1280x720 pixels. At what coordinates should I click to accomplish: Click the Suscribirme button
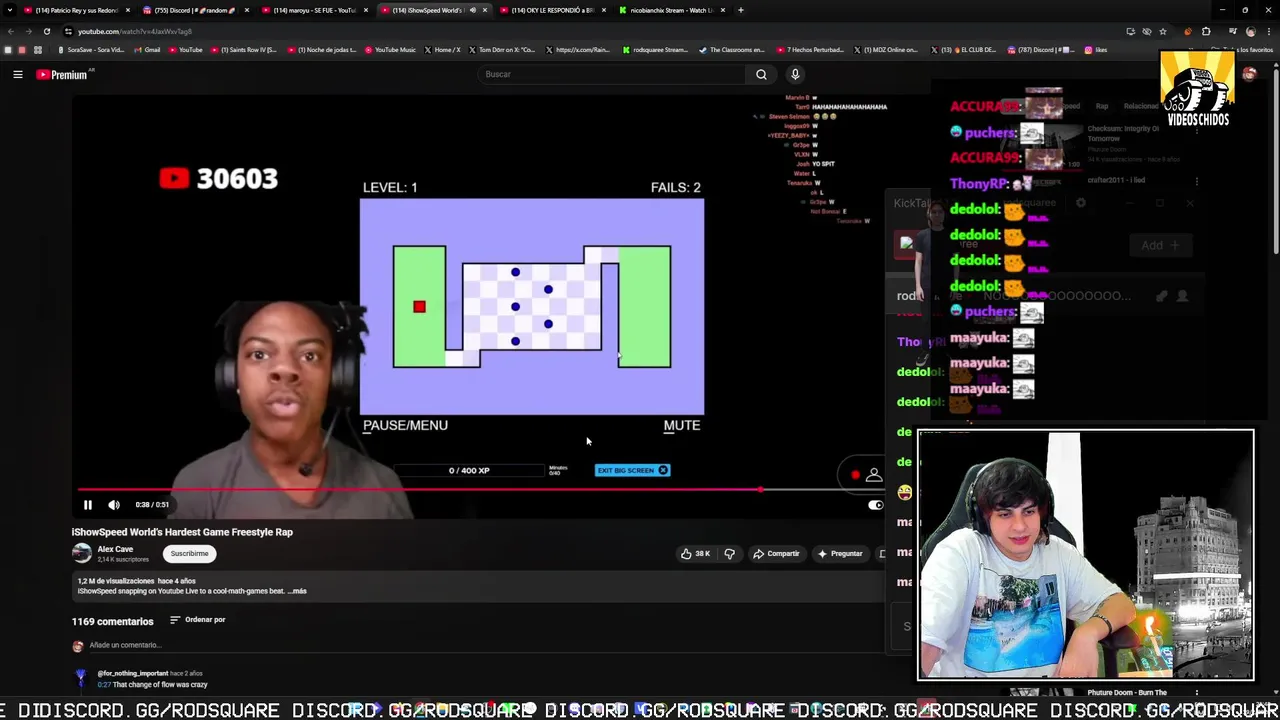tap(189, 553)
